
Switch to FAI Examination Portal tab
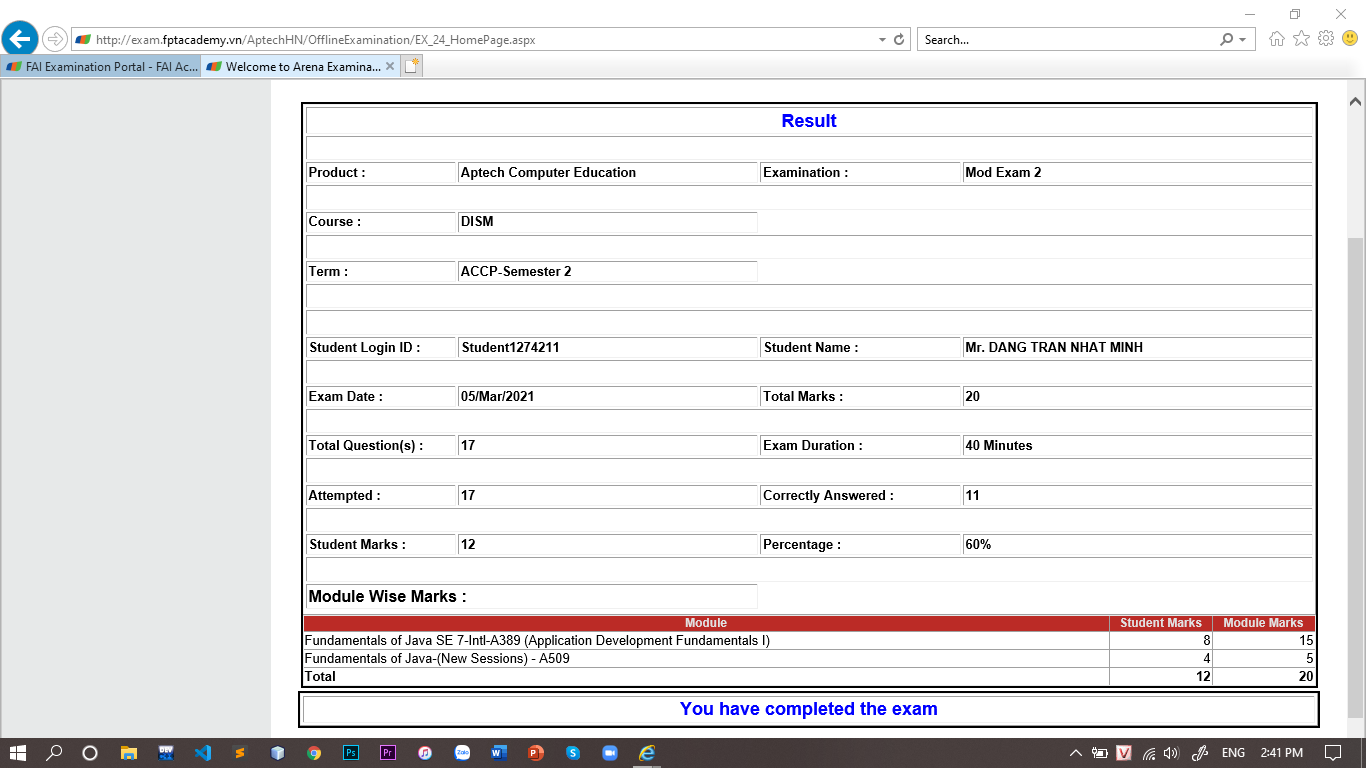[x=101, y=67]
